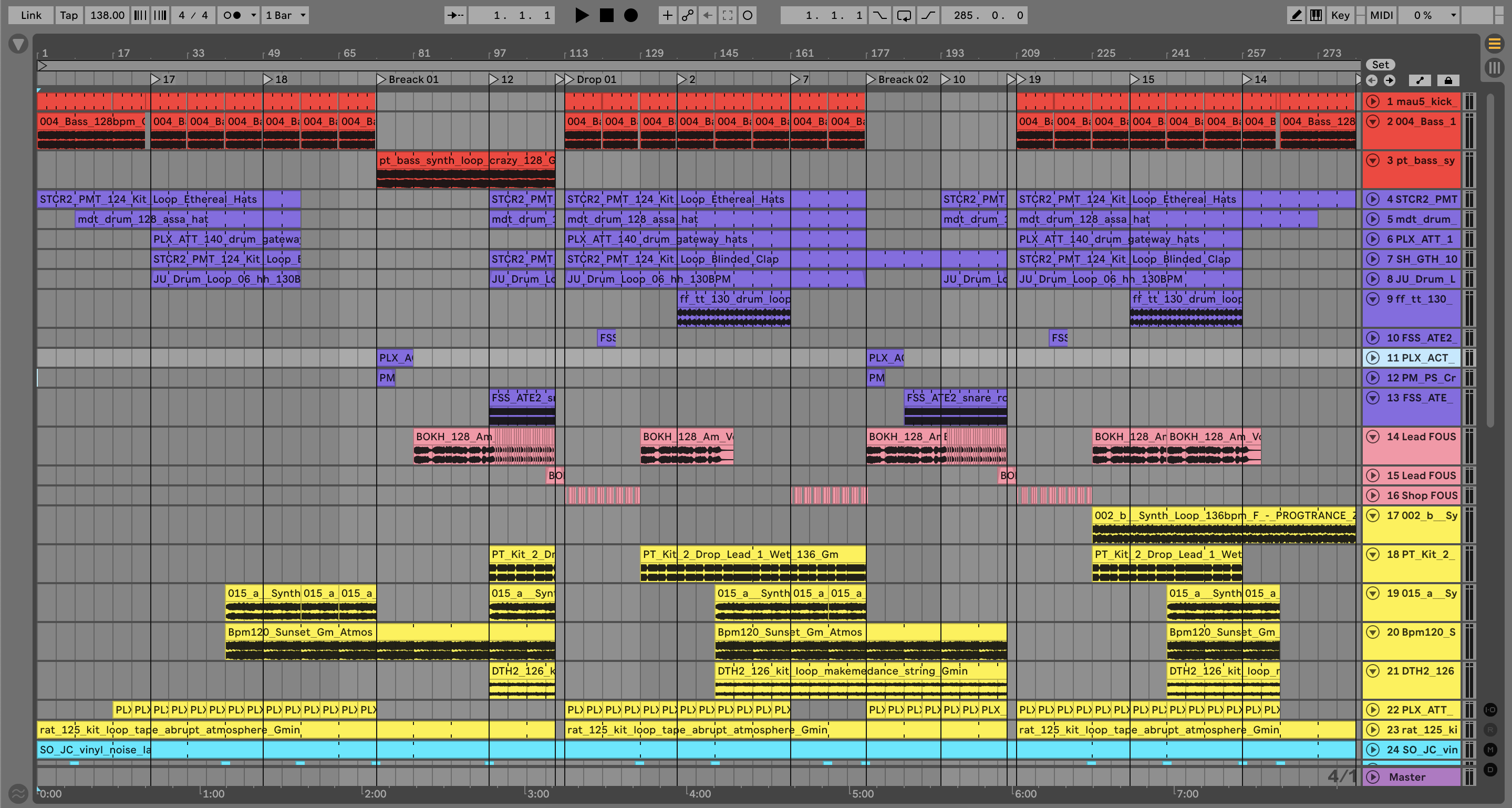The width and height of the screenshot is (1512, 808).
Task: Select the Breack 01 locator
Action: coord(381,79)
